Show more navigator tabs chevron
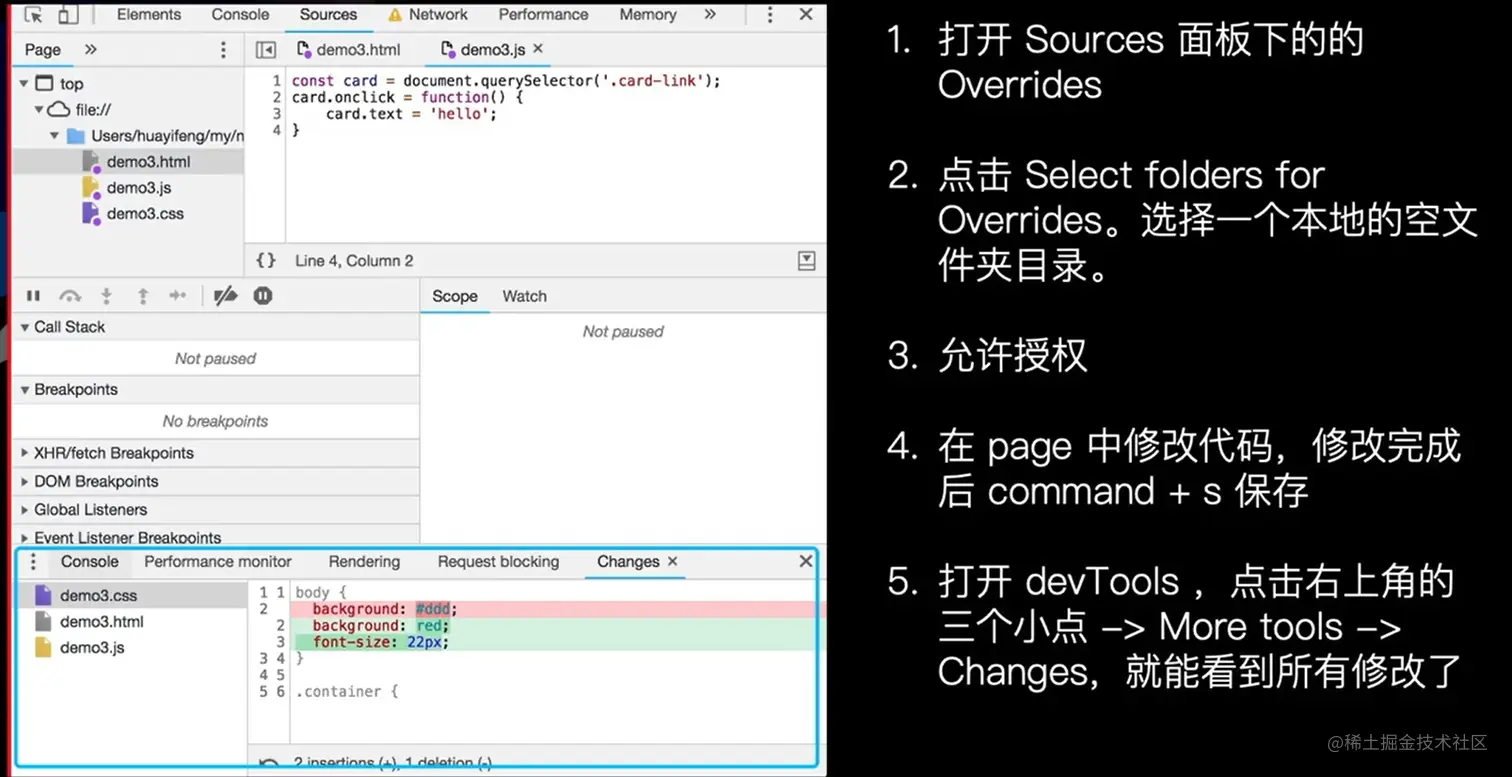 tap(90, 50)
